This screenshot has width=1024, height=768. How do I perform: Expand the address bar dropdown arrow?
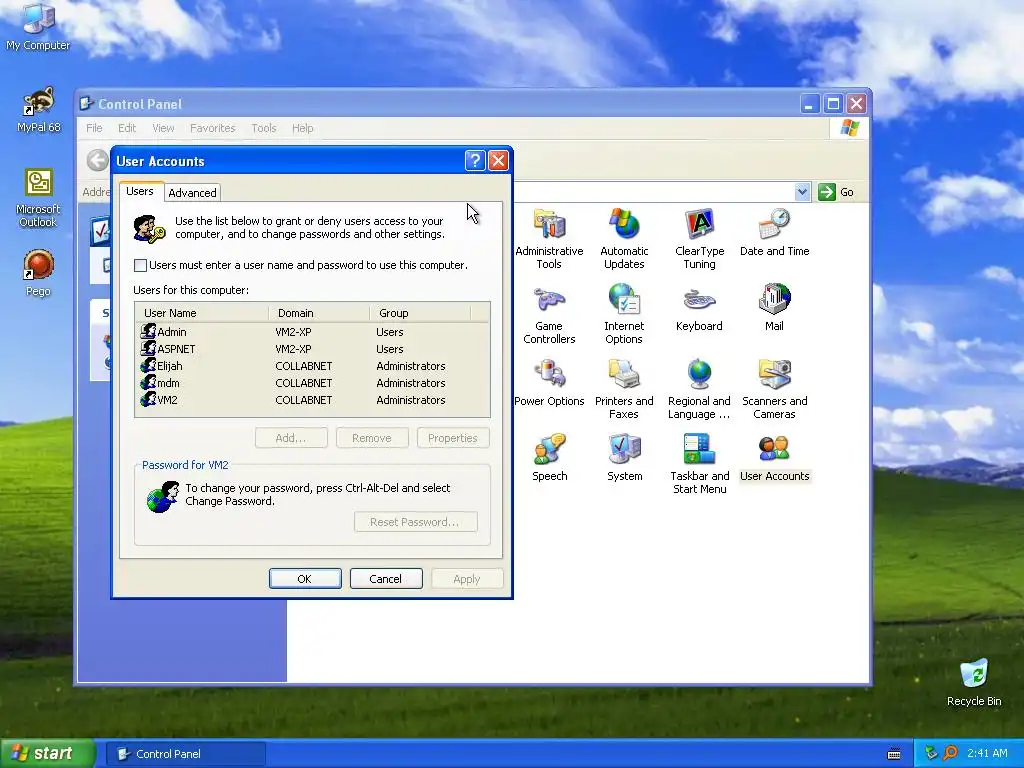pos(803,192)
